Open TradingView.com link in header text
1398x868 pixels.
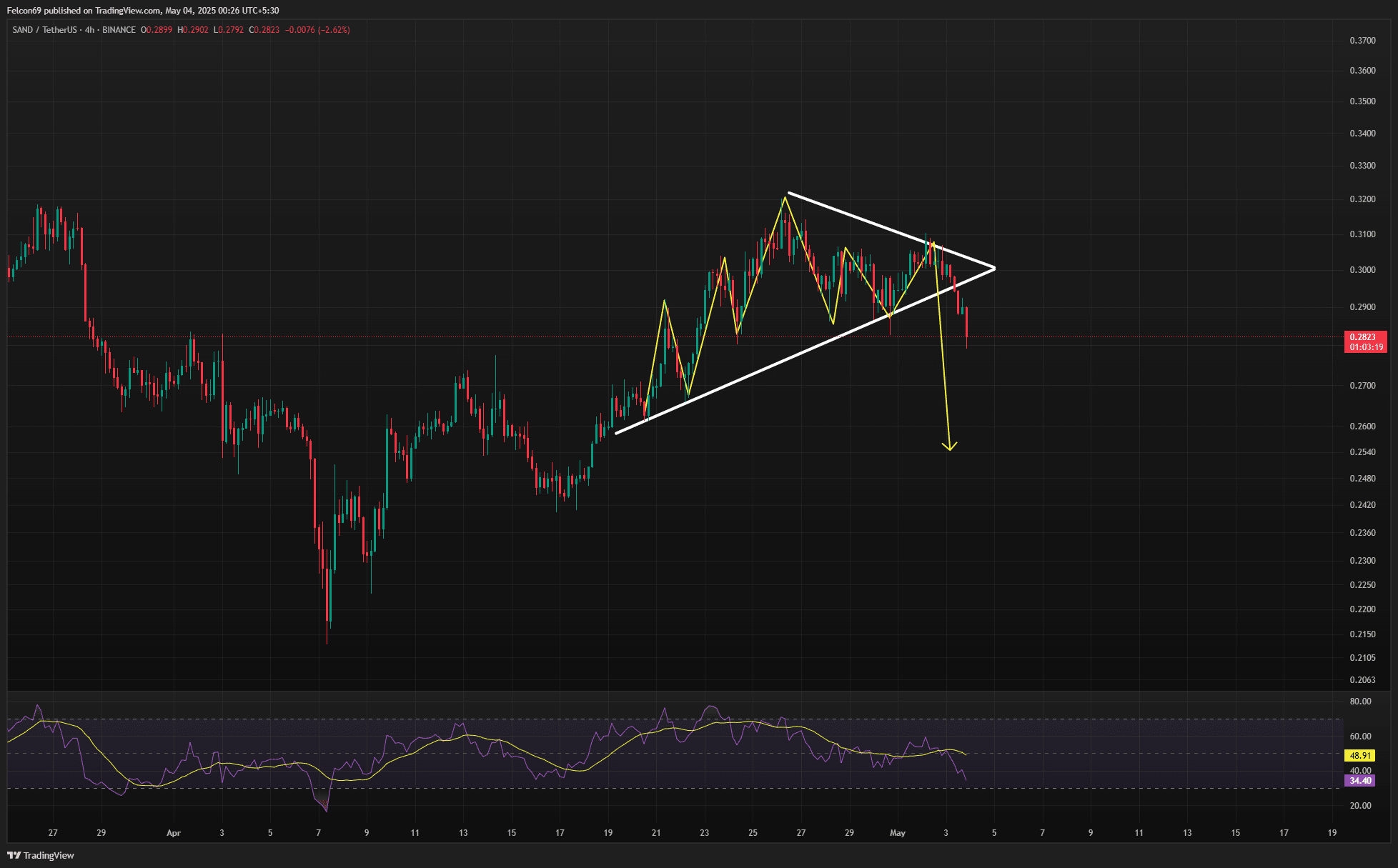(x=127, y=11)
